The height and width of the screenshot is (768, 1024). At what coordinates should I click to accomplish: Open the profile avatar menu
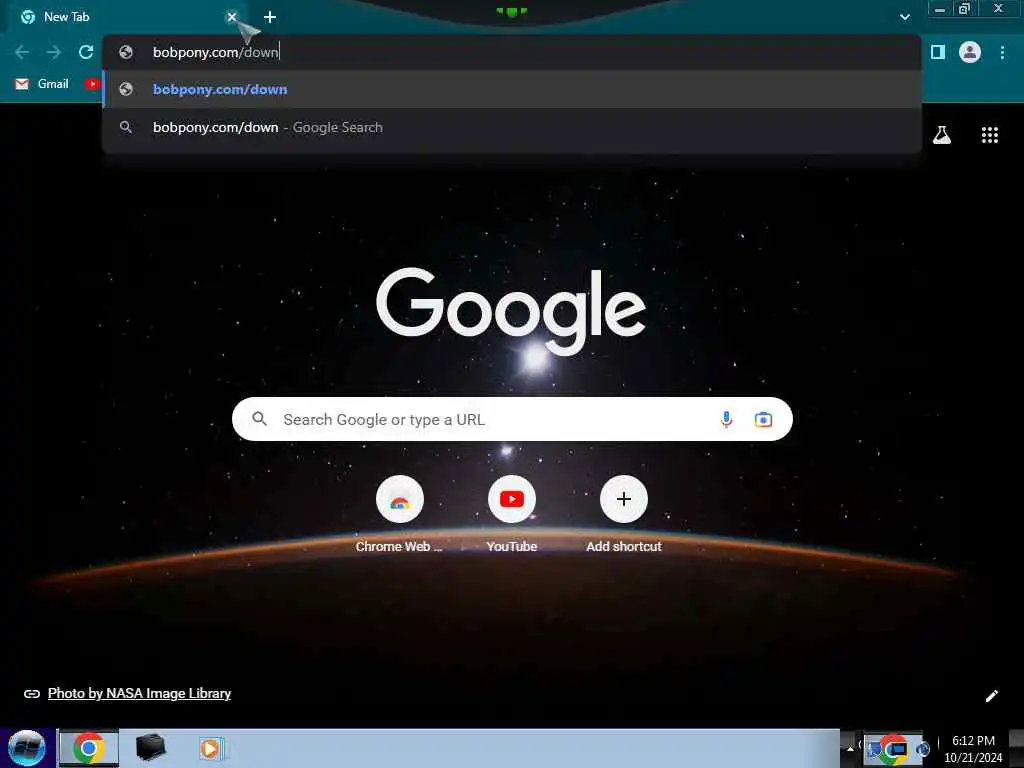(x=970, y=52)
